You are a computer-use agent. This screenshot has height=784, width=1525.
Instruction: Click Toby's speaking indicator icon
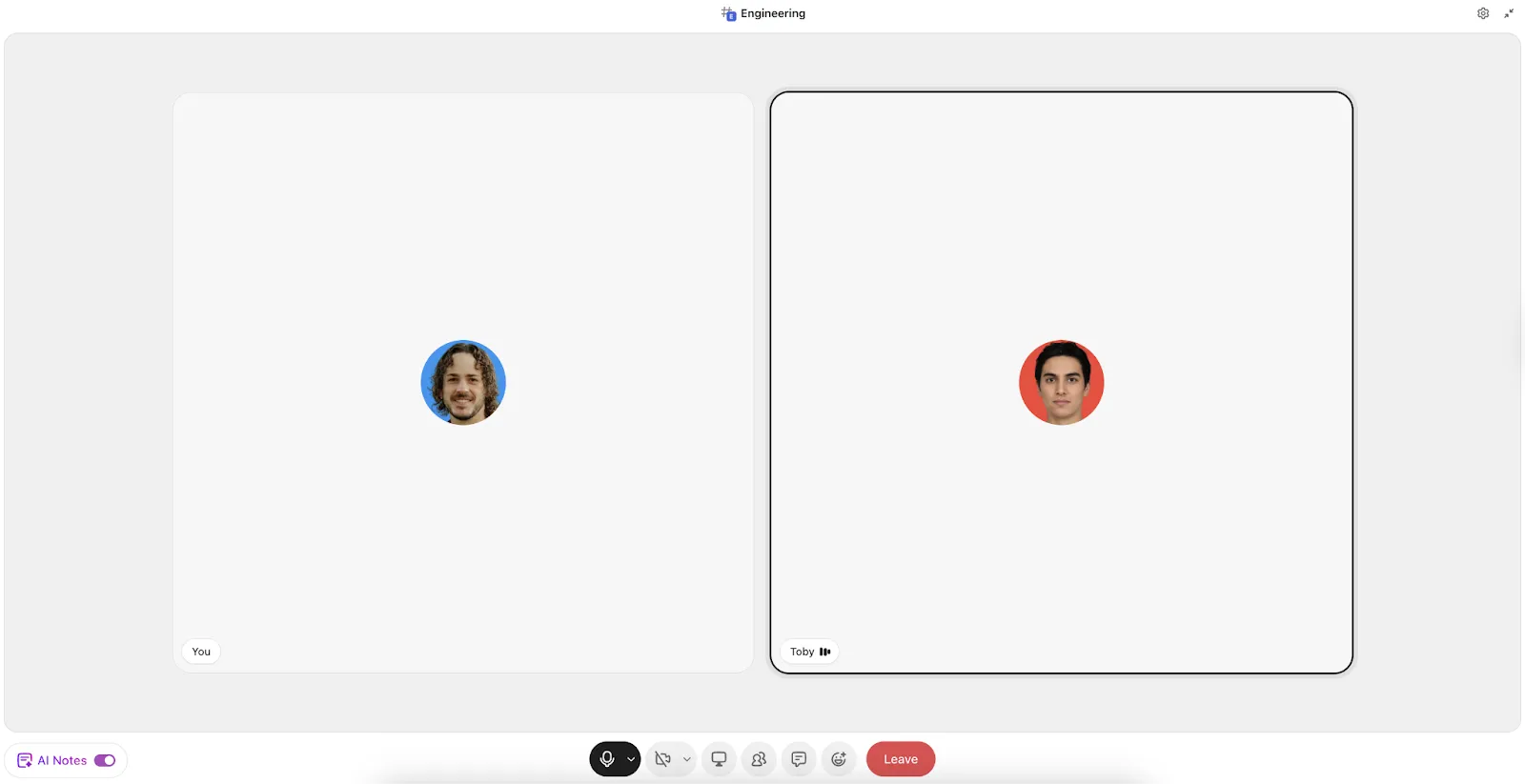[825, 652]
